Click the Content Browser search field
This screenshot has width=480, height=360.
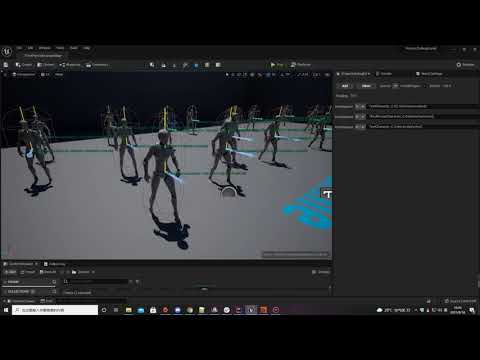tap(97, 282)
